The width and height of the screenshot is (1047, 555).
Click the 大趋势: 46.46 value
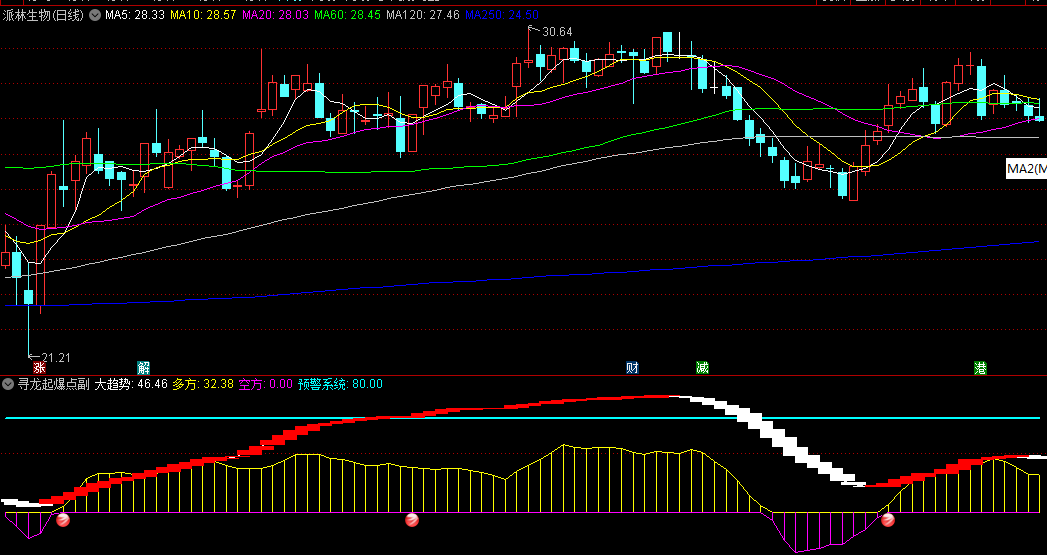pos(131,384)
